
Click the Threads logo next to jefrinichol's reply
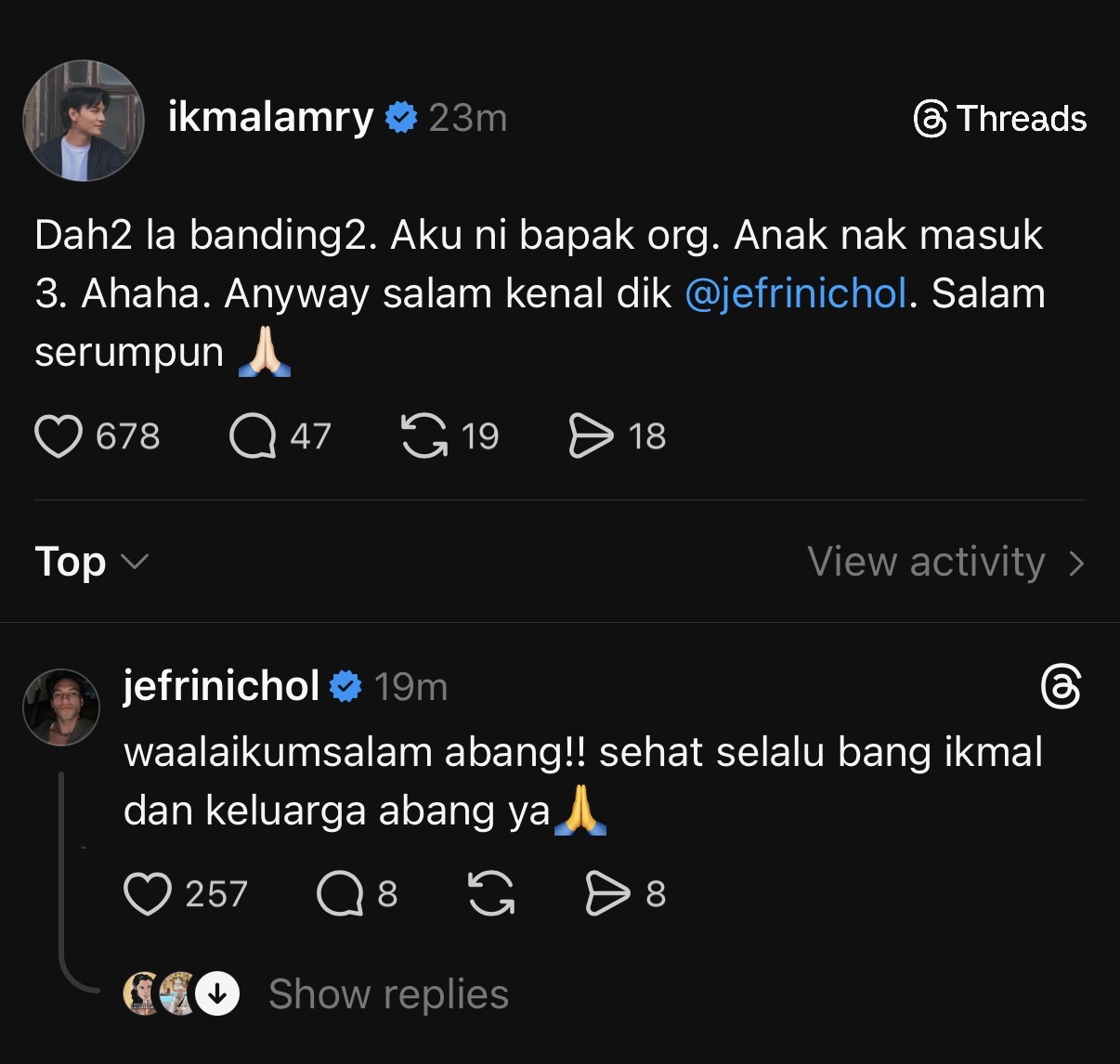[x=1061, y=687]
